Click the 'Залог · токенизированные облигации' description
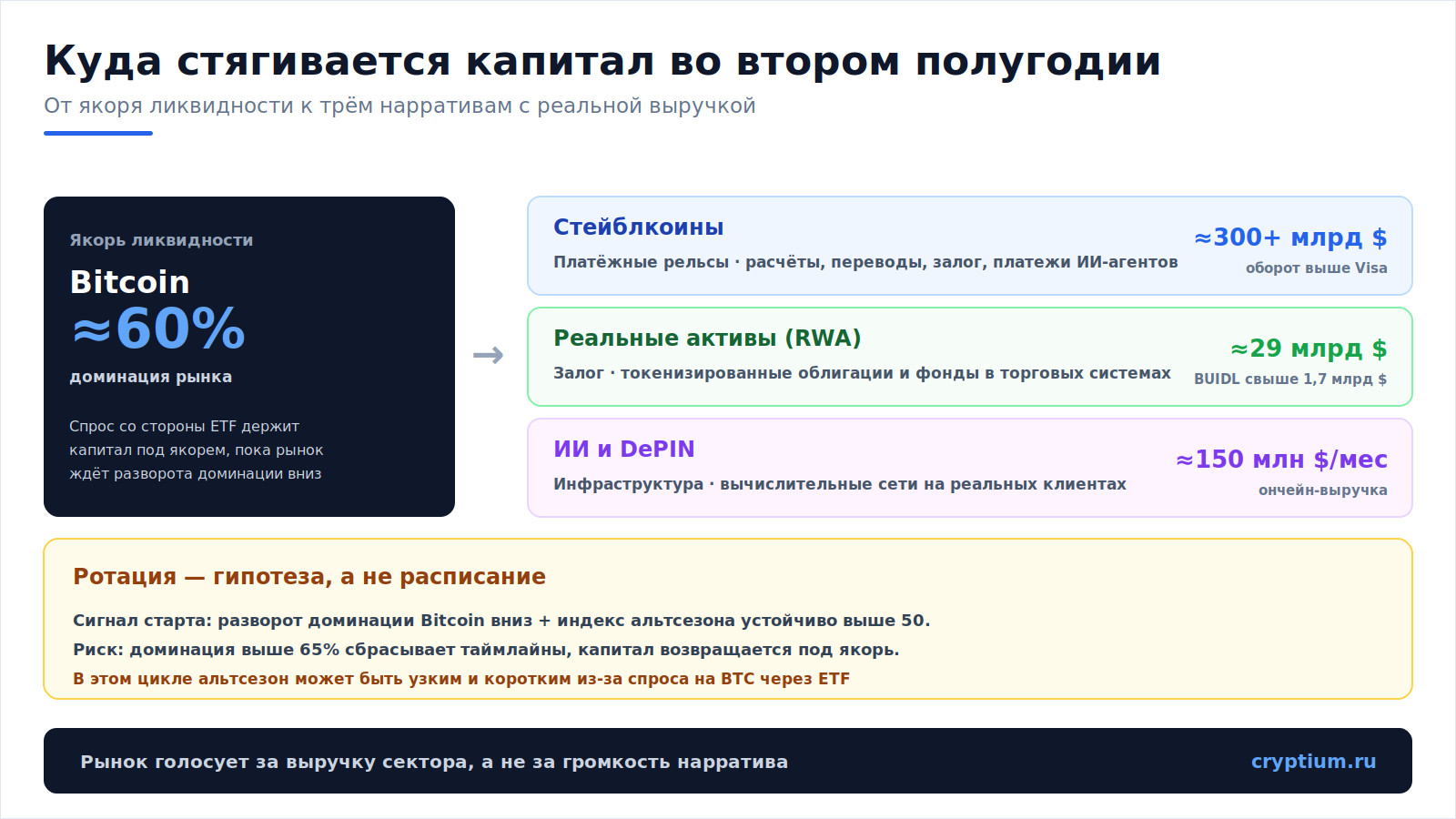This screenshot has width=1456, height=819. click(x=862, y=373)
